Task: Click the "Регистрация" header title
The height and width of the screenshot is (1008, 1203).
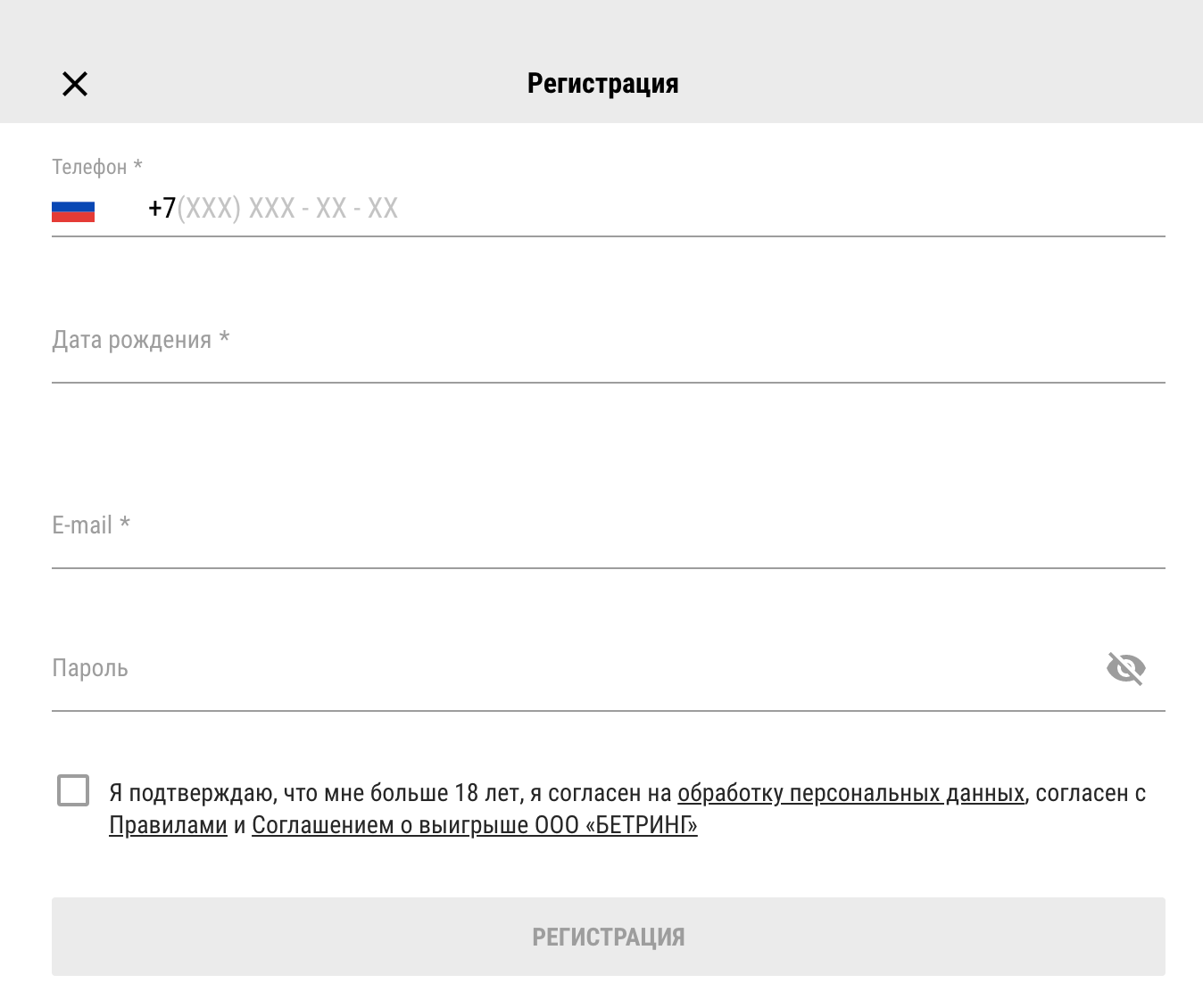Action: 602,84
